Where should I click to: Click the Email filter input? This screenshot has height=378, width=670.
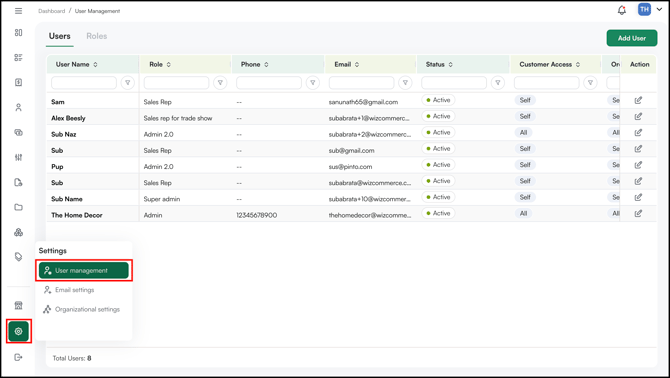(x=361, y=82)
